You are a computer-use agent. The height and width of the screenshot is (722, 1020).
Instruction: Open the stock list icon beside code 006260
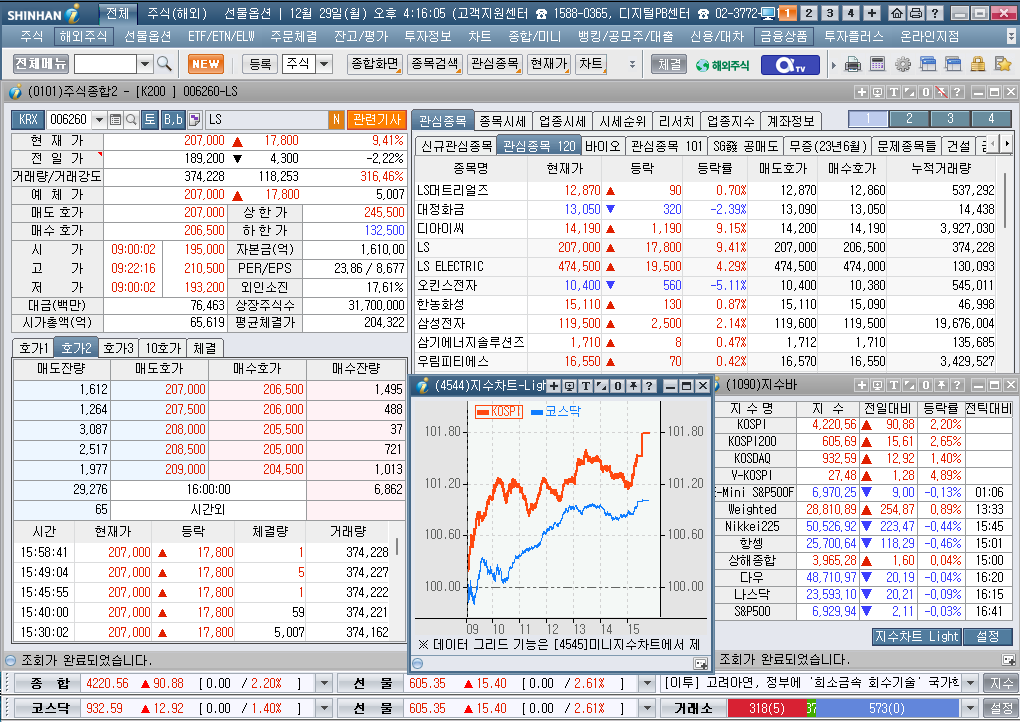coord(116,120)
